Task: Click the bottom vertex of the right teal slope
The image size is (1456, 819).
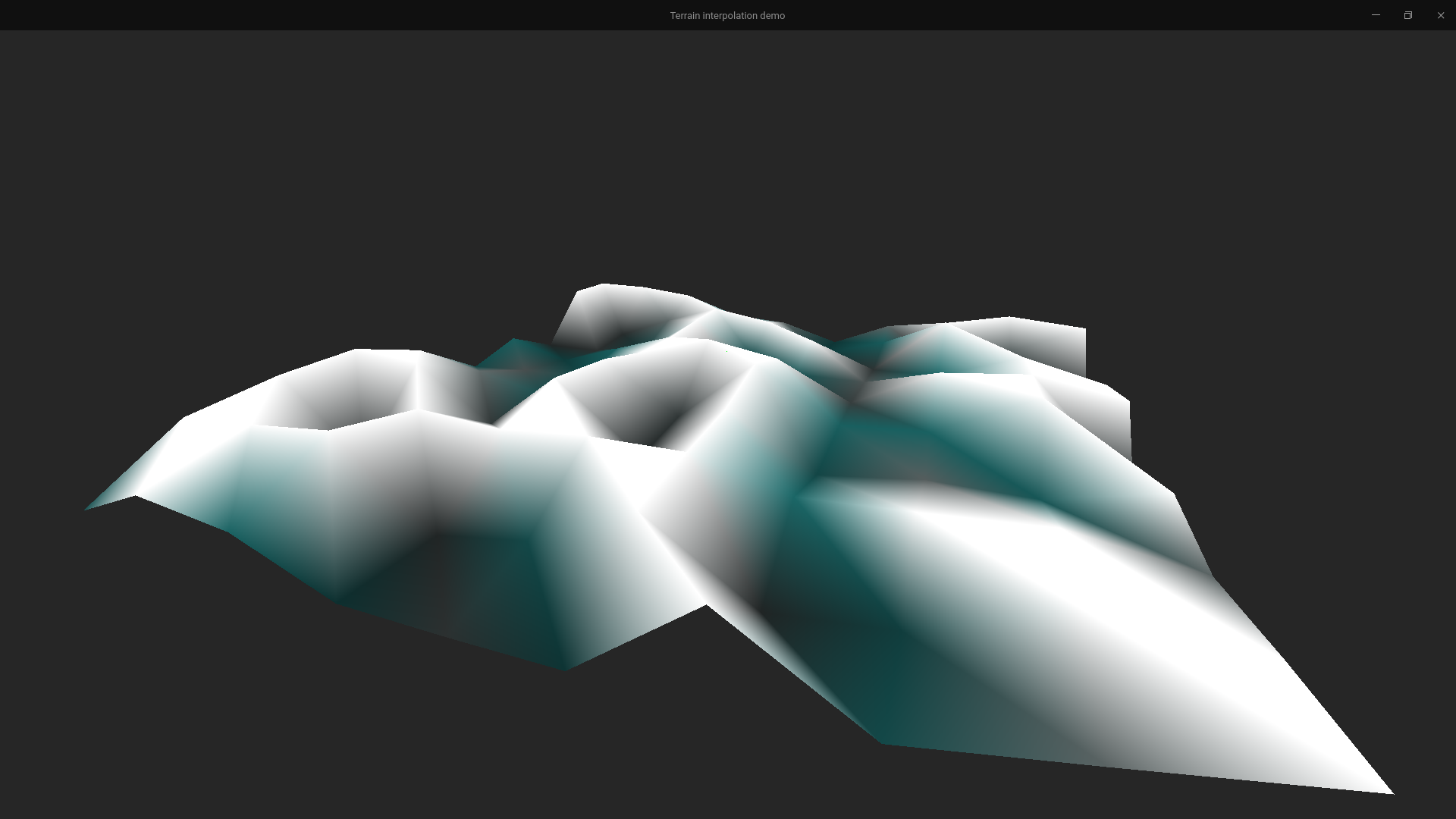Action: [x=882, y=743]
